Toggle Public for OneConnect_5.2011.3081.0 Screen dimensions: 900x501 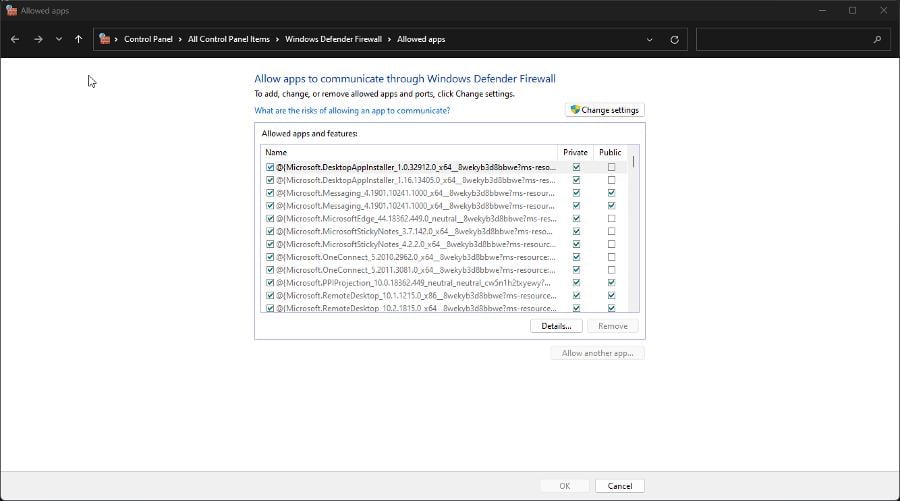[611, 270]
